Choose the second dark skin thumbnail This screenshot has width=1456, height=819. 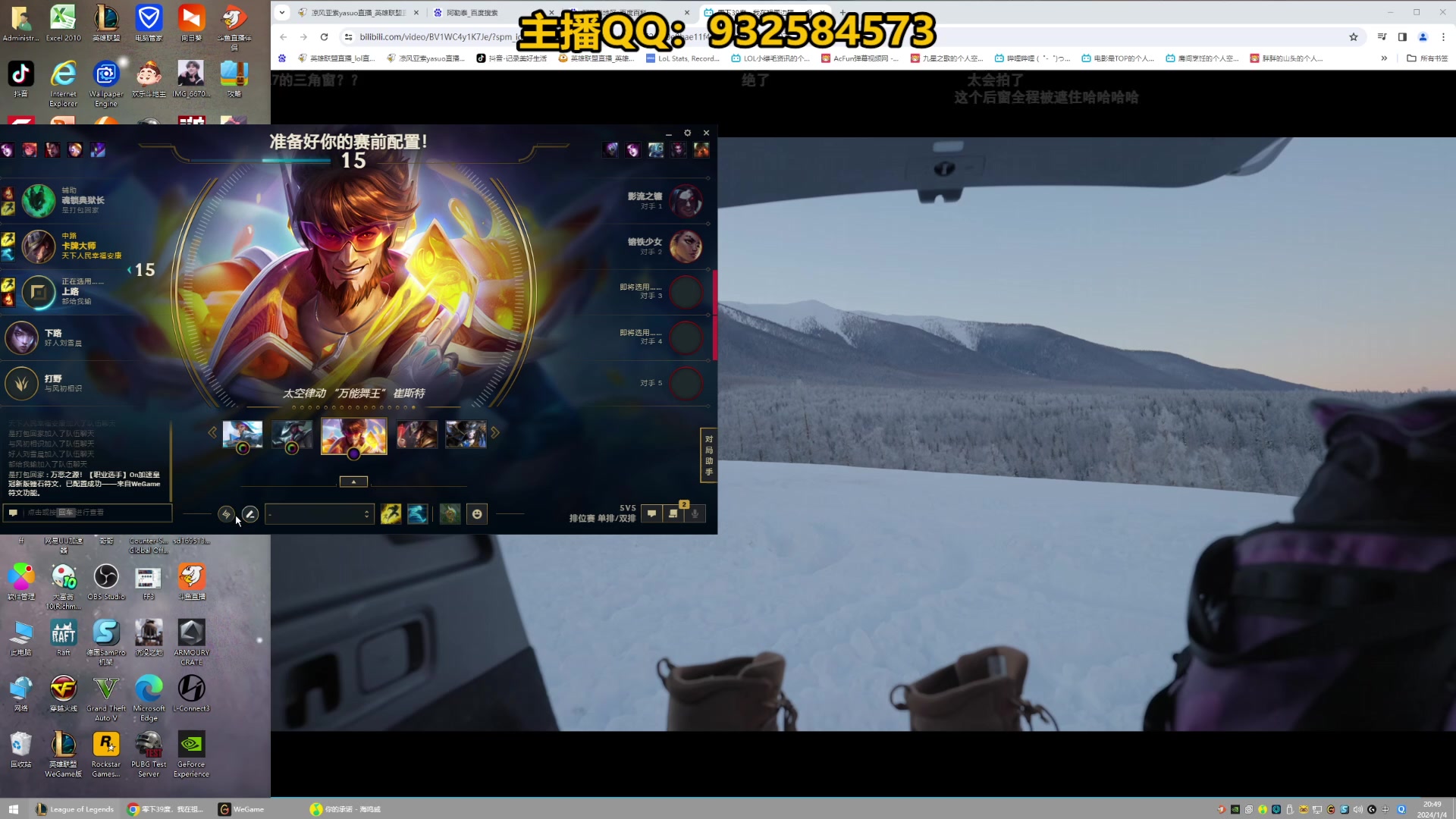(292, 434)
